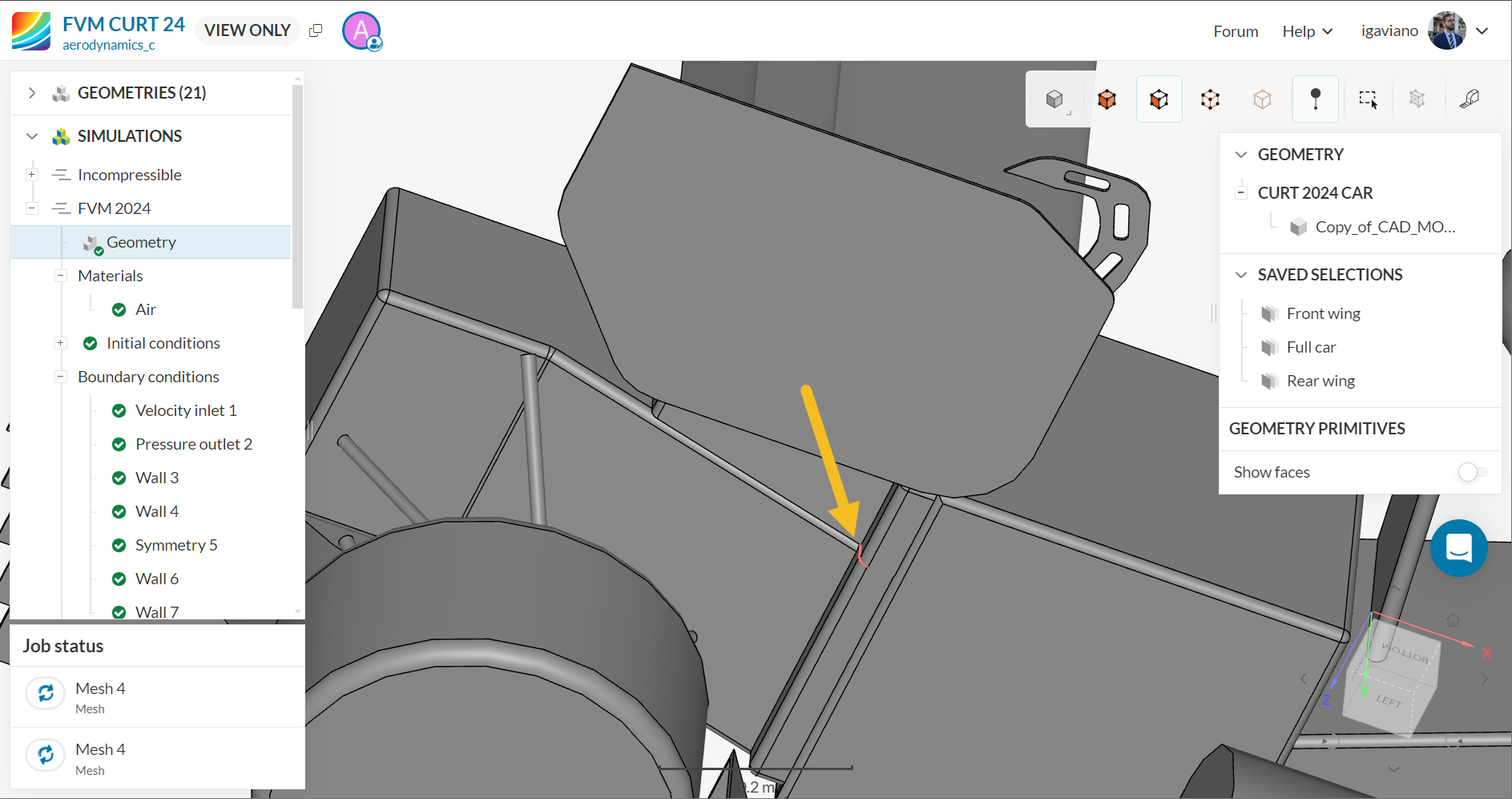Viewport: 1512px width, 799px height.
Task: Collapse the GEOMETRY panel chevron
Action: coord(1241,154)
